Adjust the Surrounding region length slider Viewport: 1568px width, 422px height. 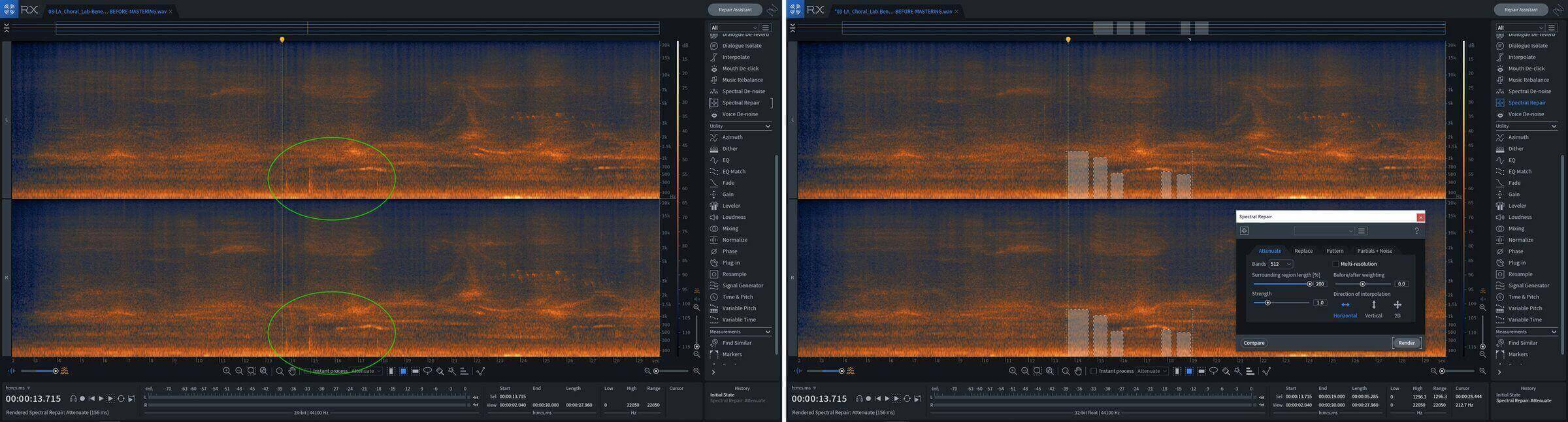[1309, 284]
